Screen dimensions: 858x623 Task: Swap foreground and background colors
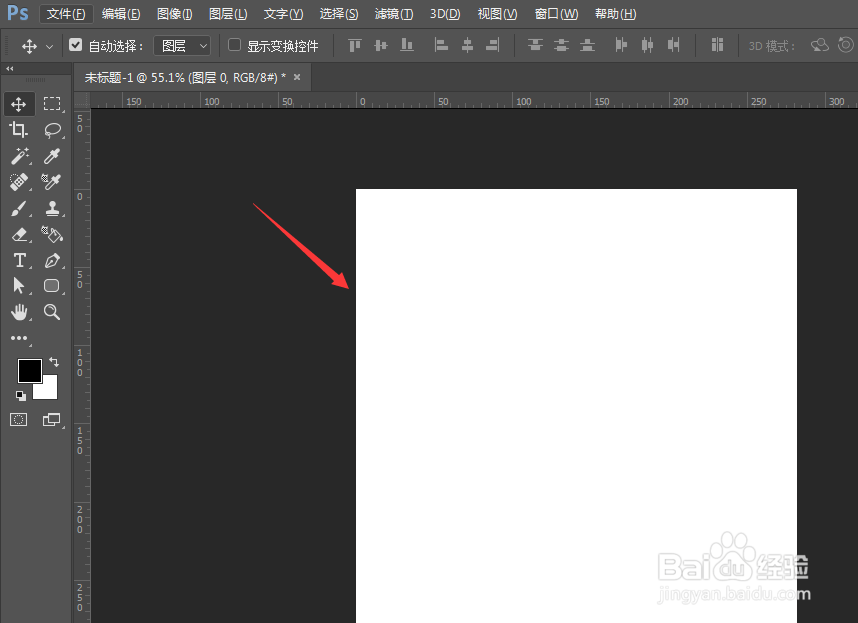[54, 362]
